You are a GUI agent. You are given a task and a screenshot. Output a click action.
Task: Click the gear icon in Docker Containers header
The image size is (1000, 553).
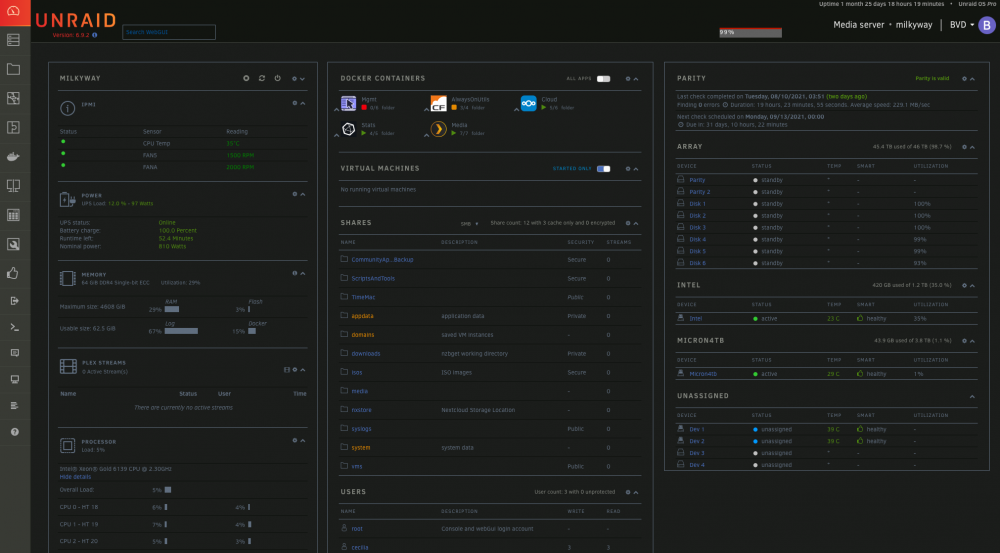click(x=628, y=79)
